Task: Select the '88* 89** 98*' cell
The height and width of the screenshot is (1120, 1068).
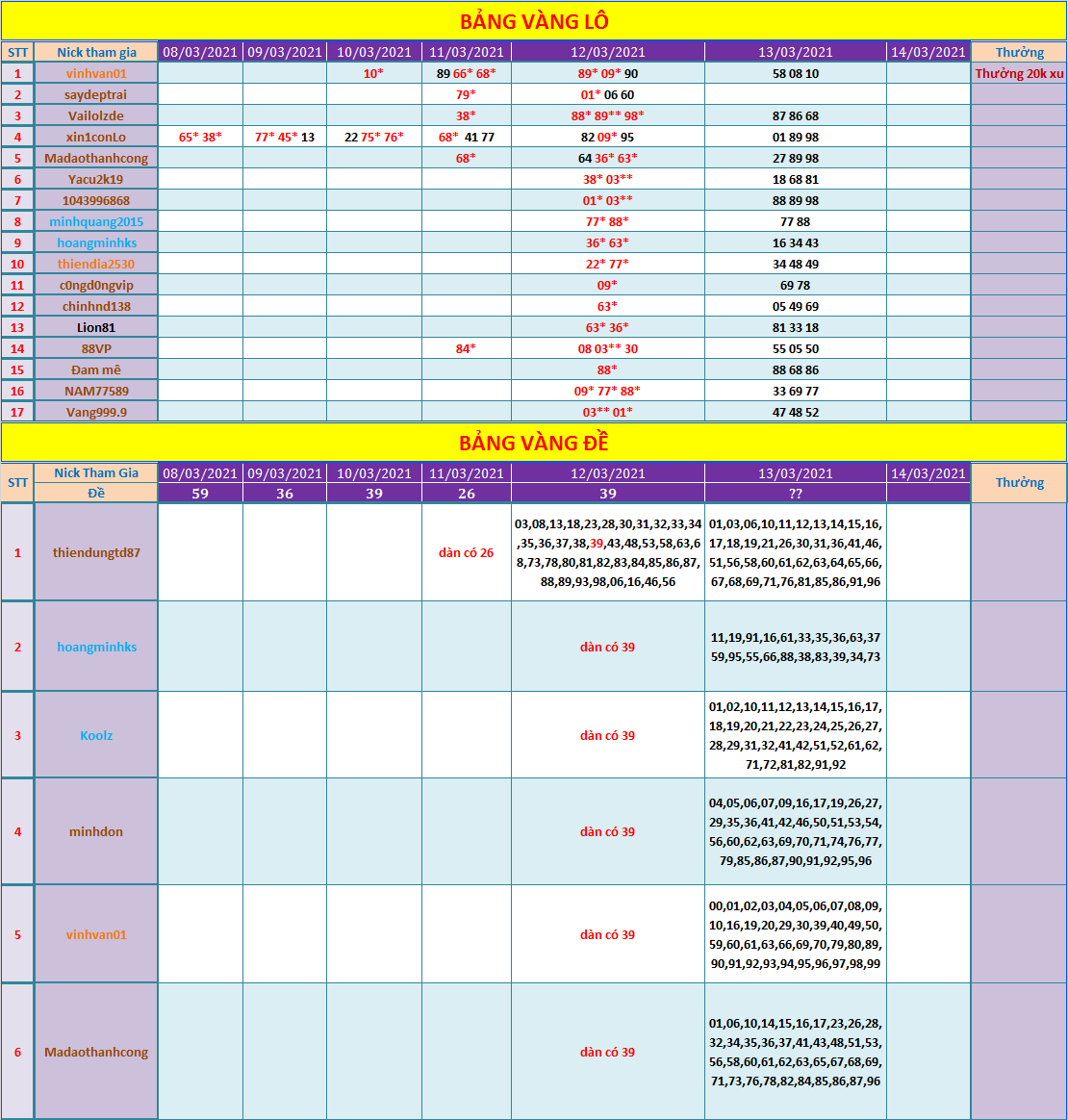Action: [x=608, y=115]
